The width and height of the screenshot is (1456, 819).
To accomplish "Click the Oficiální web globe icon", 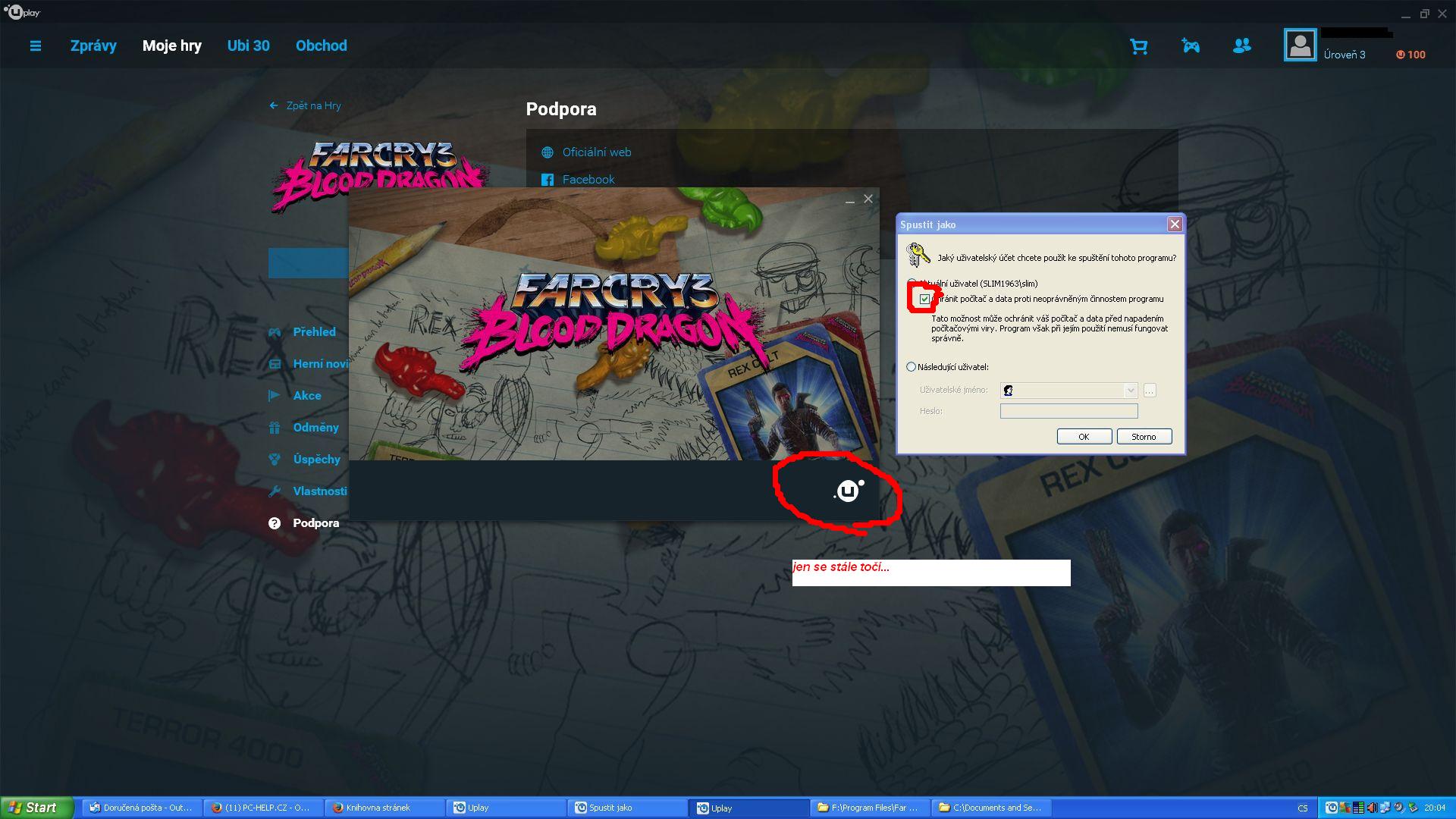I will click(548, 152).
